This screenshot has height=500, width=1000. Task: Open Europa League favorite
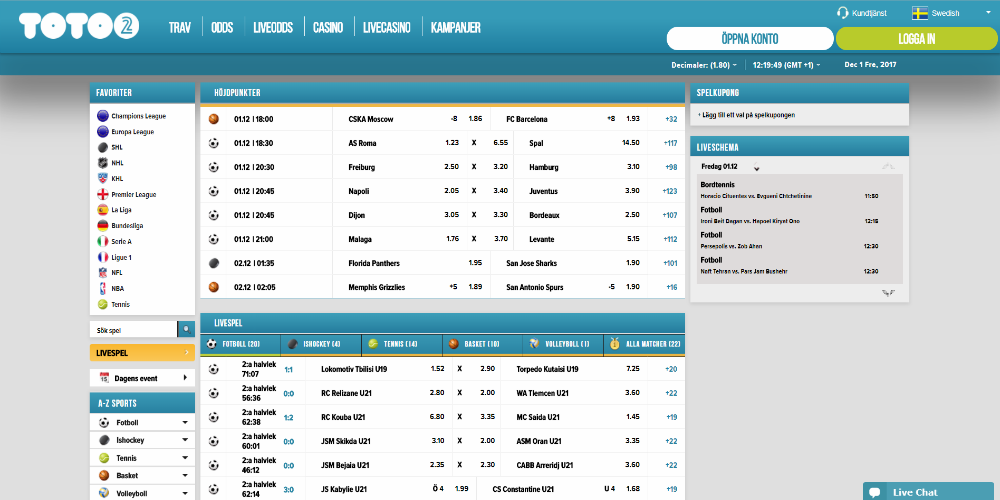coord(102,131)
